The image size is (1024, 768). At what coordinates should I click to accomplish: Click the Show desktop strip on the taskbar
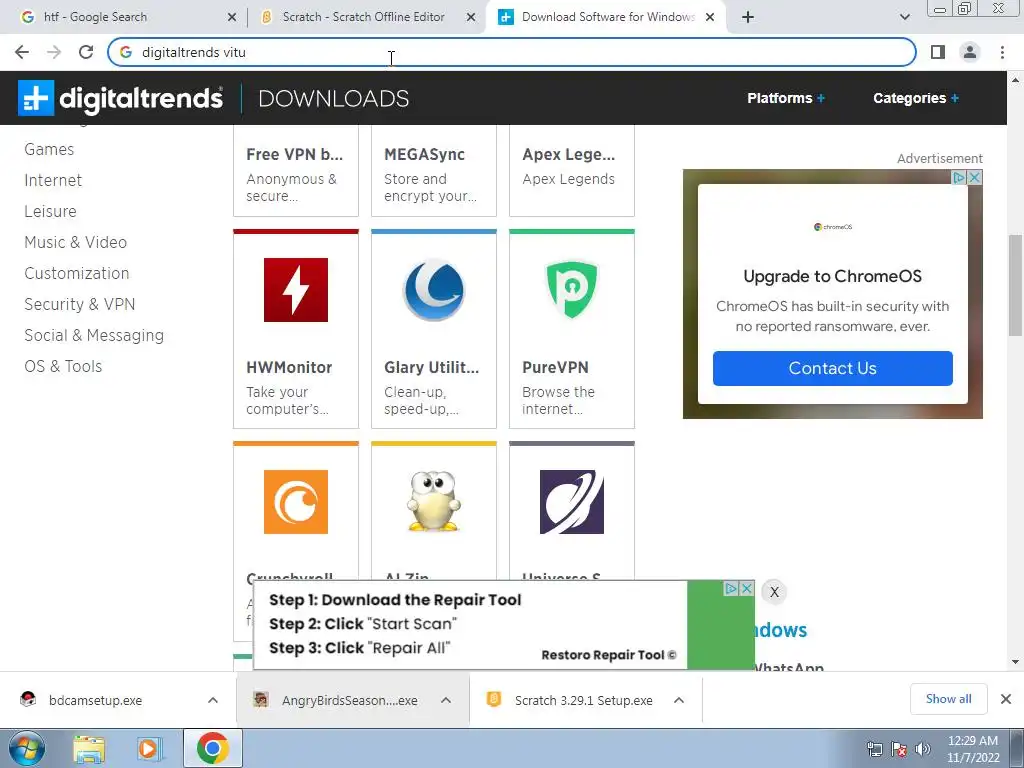tap(1017, 748)
